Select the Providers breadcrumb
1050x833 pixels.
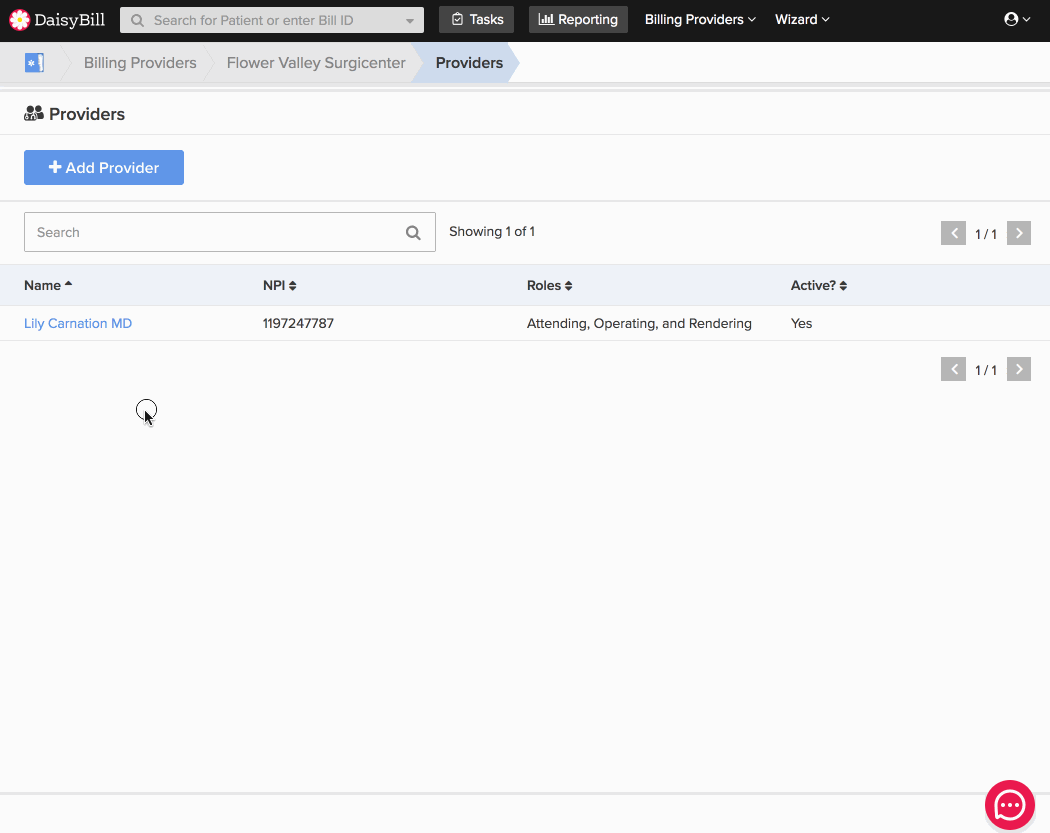(x=469, y=63)
